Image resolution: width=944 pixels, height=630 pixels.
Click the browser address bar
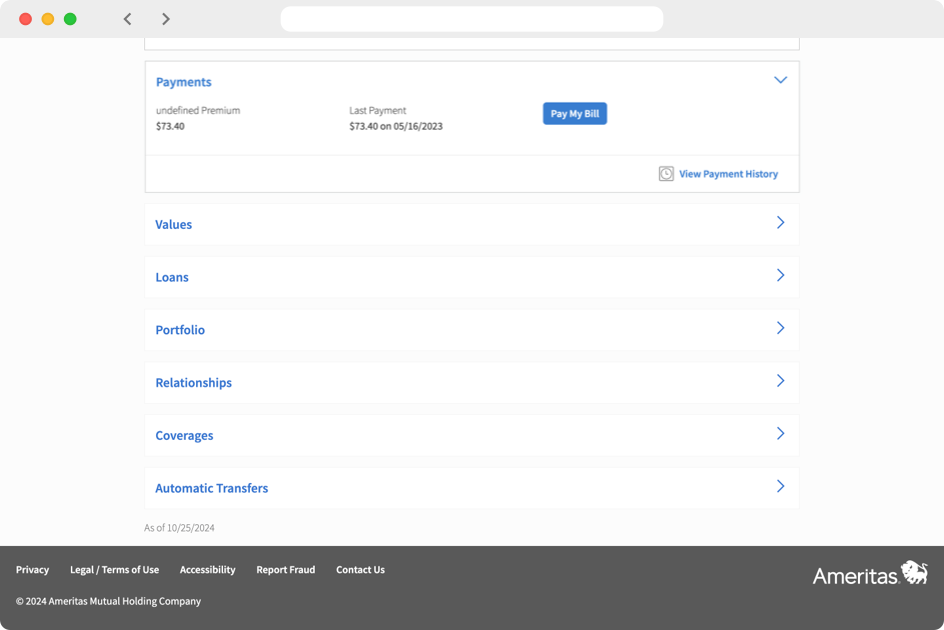471,18
